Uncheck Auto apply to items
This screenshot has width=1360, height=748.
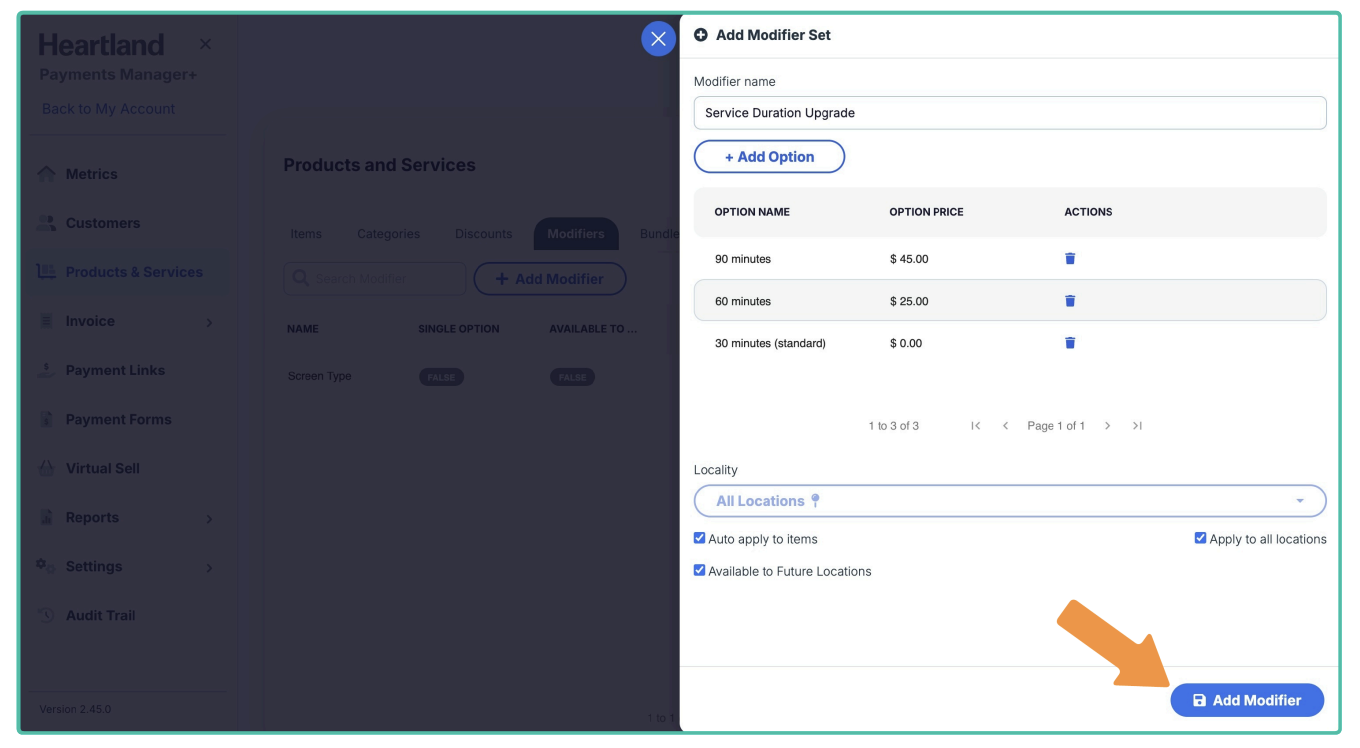[700, 538]
